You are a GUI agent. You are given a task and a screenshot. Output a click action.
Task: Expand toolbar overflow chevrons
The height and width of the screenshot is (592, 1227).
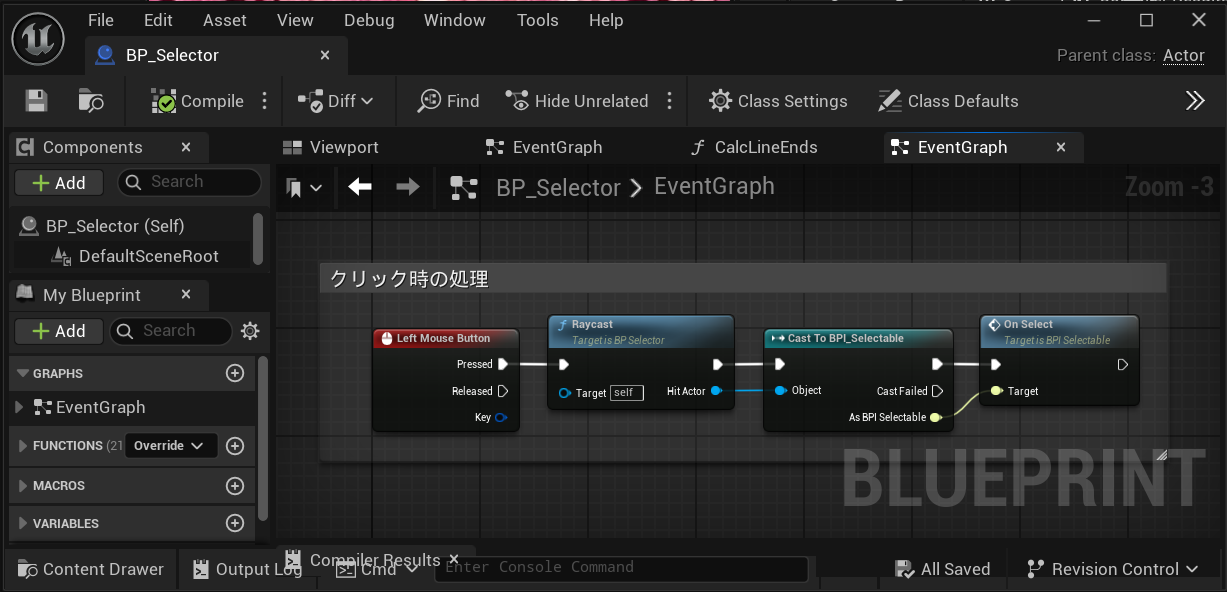1195,101
